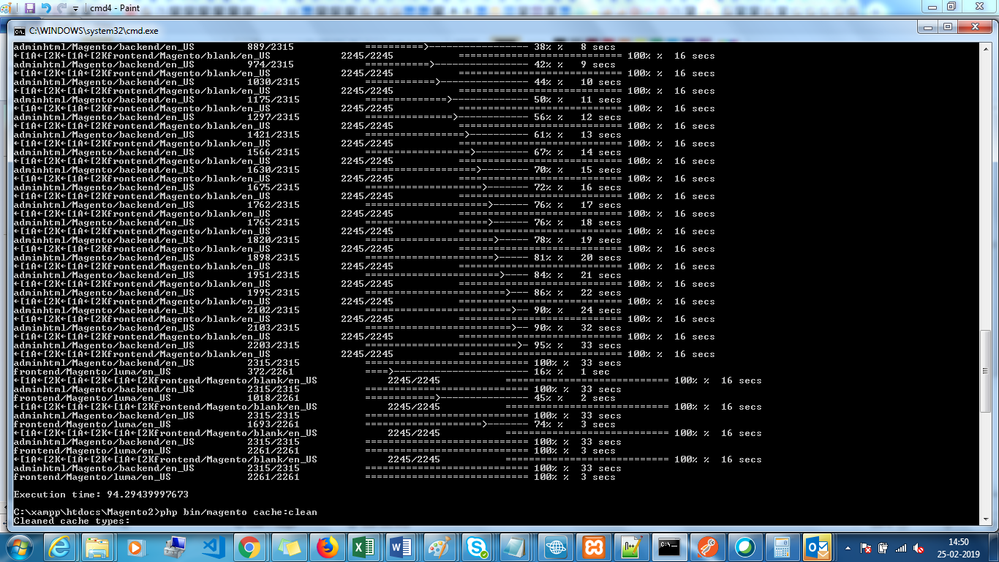Click the 'Cleaned cache types:' line
This screenshot has height=562, width=999.
[x=71, y=521]
